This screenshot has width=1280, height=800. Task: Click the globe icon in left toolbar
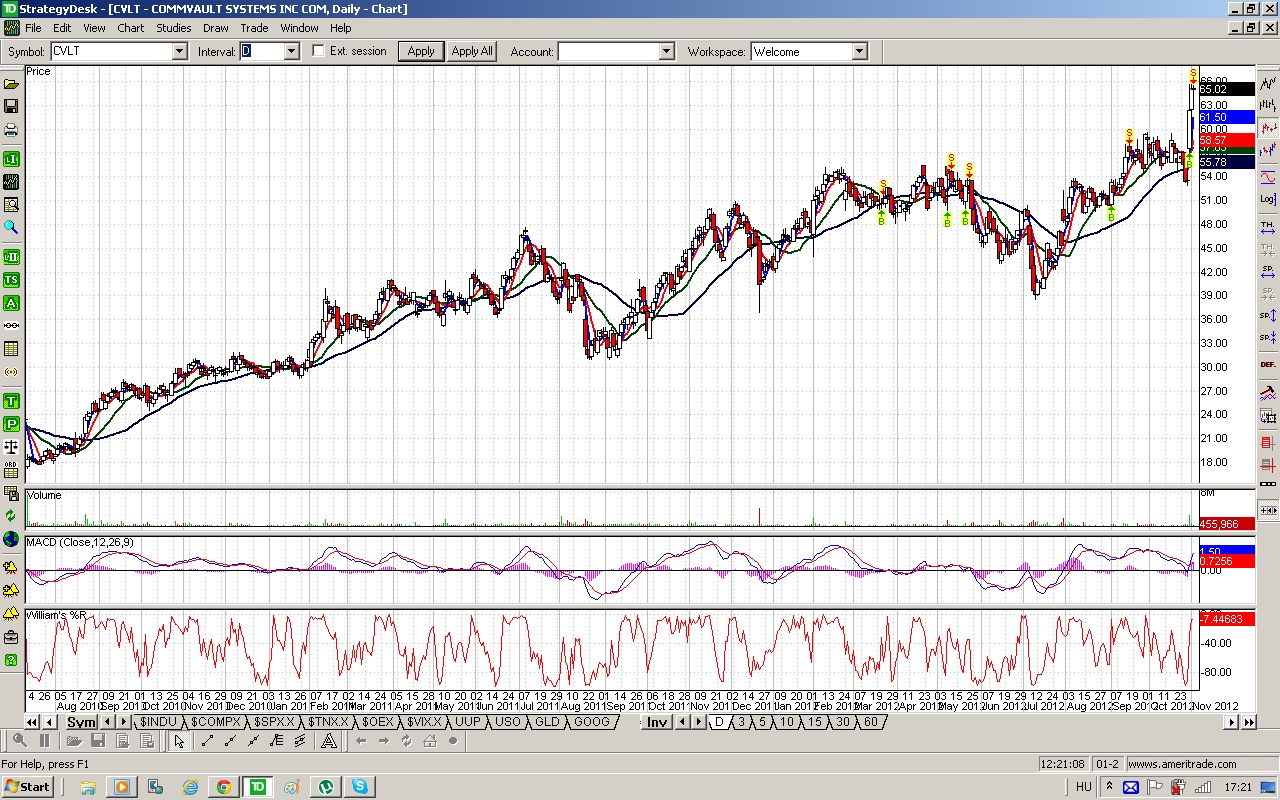coord(11,540)
